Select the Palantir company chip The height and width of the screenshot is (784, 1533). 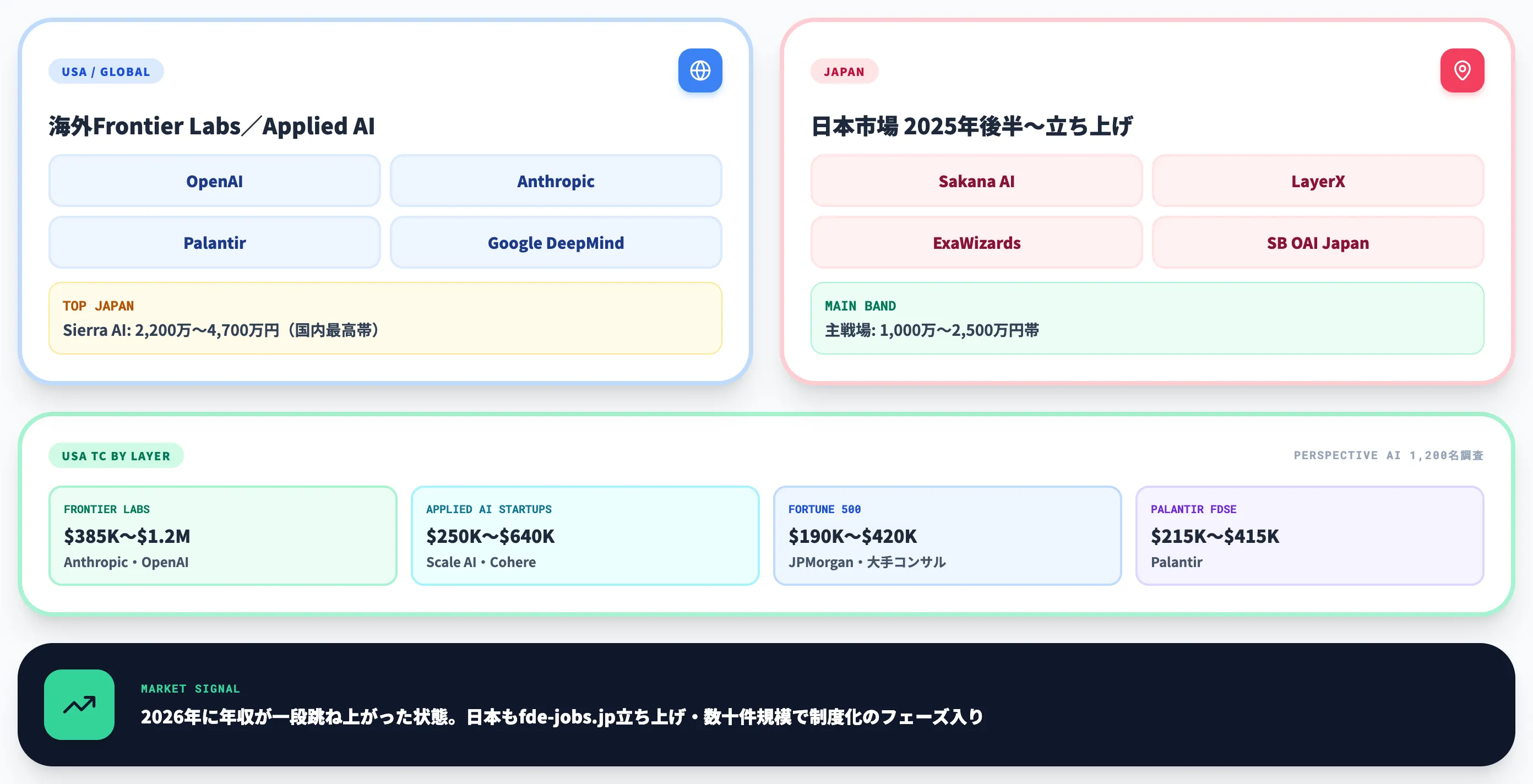click(x=214, y=242)
